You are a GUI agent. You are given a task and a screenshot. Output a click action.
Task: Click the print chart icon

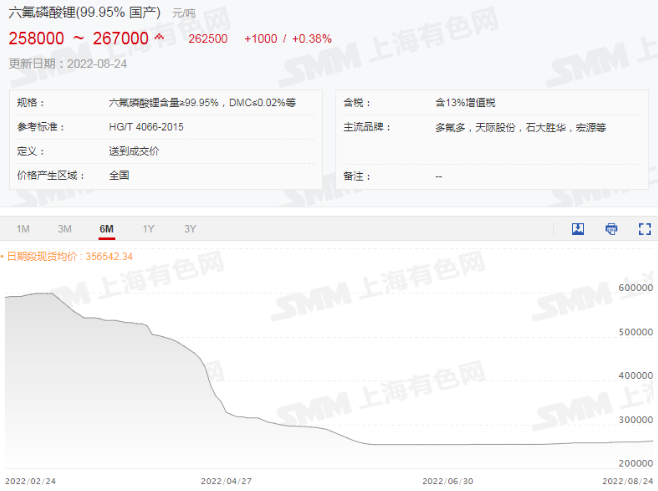click(x=611, y=229)
